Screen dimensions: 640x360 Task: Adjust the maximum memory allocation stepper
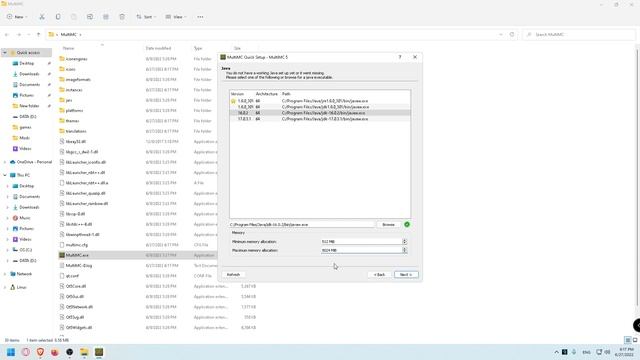[404, 250]
